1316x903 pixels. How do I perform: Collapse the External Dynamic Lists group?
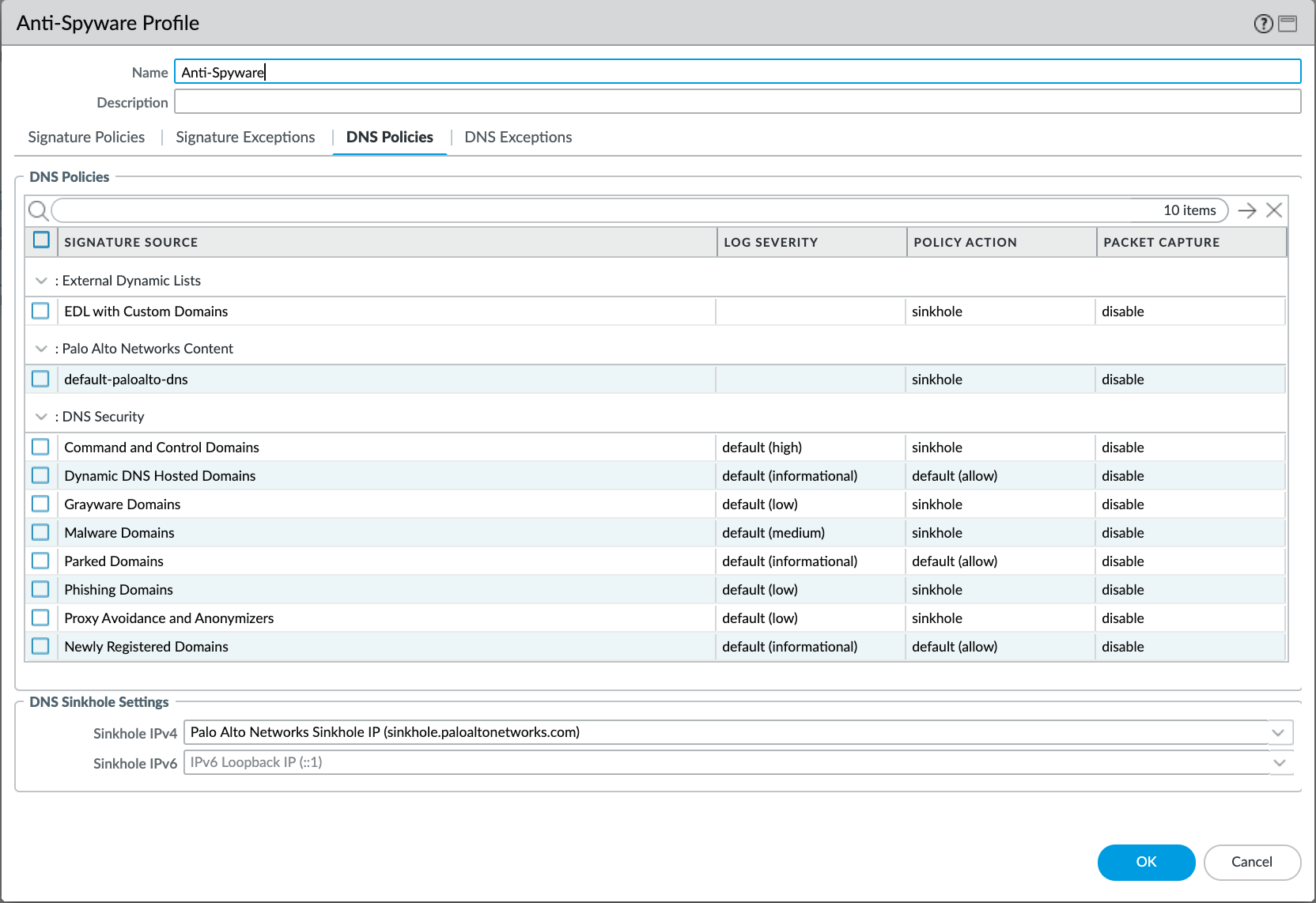click(x=41, y=281)
